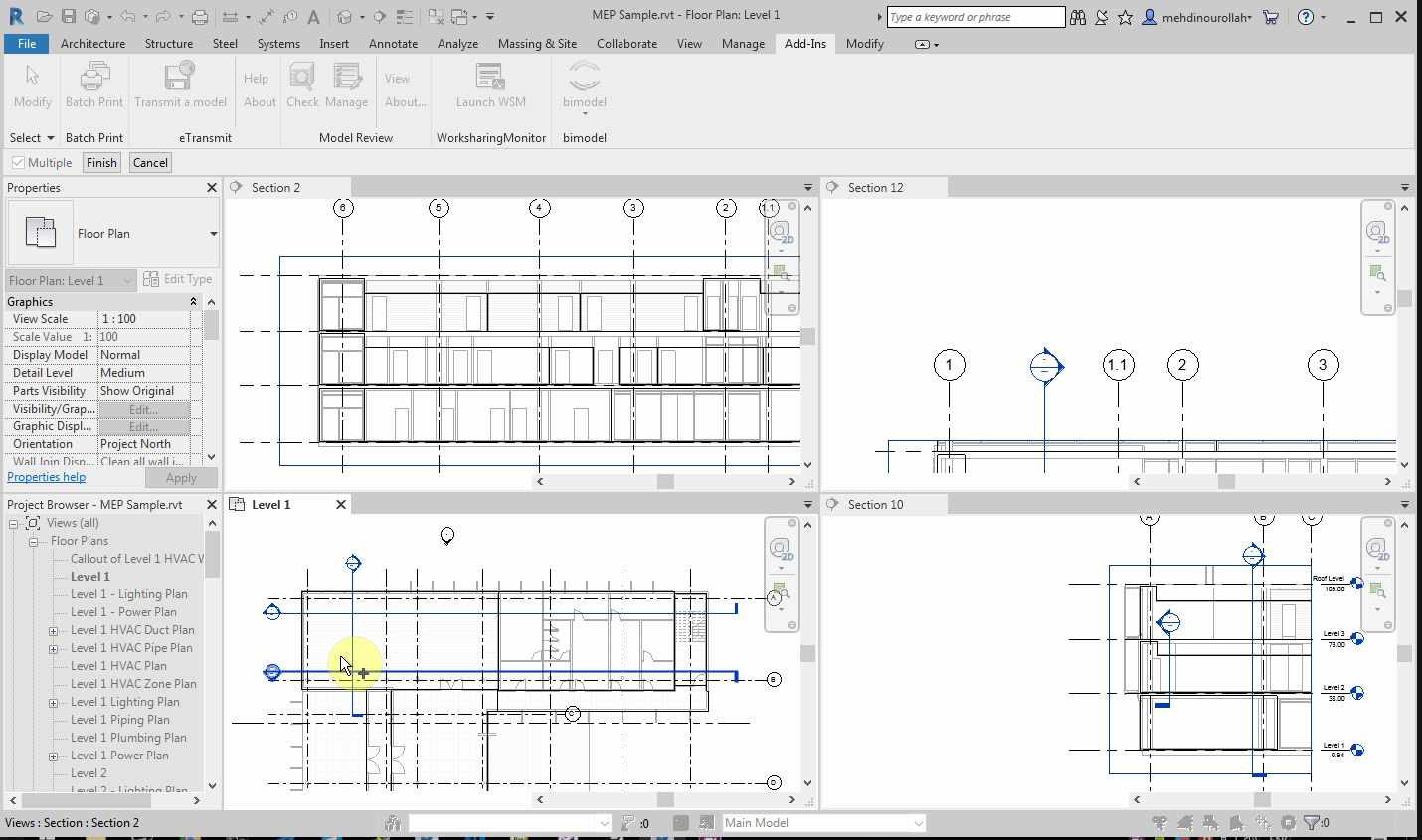Viewport: 1422px width, 840px height.
Task: Click the Save icon in quick access toolbar
Action: (x=68, y=17)
